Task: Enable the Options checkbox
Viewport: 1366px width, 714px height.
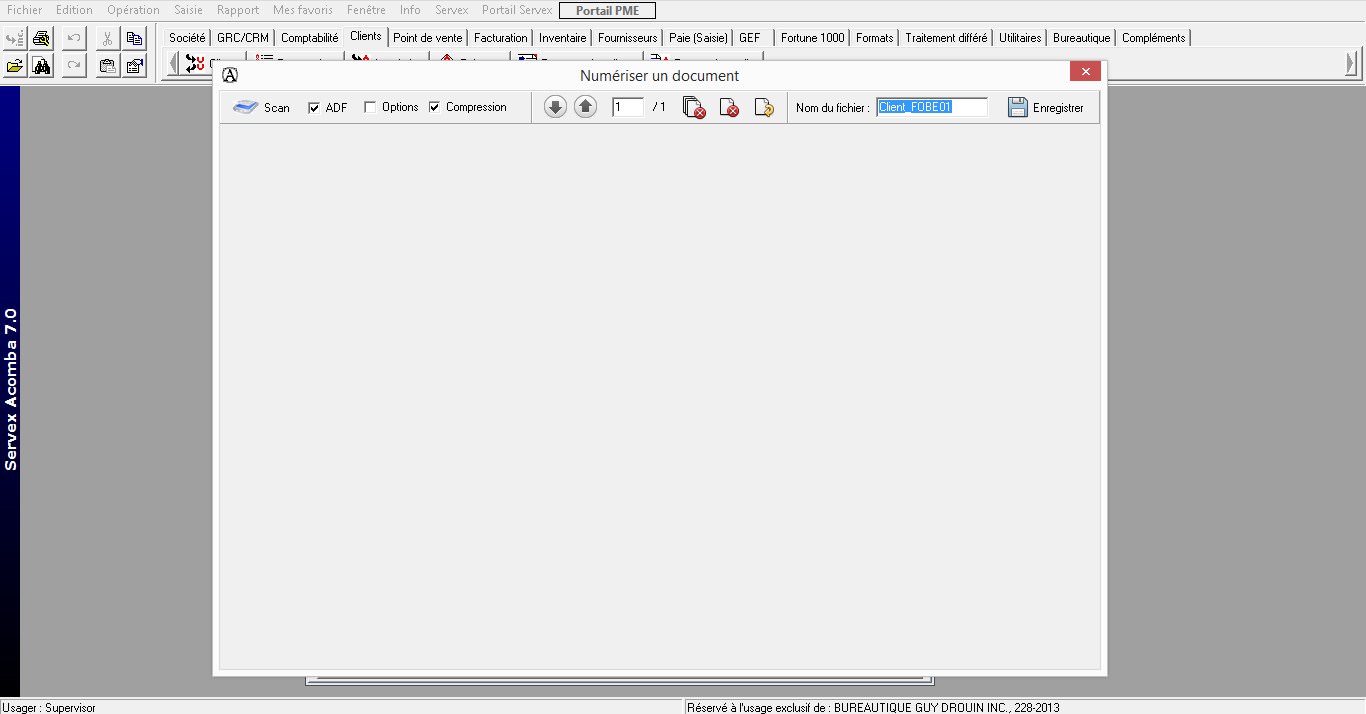Action: tap(370, 107)
